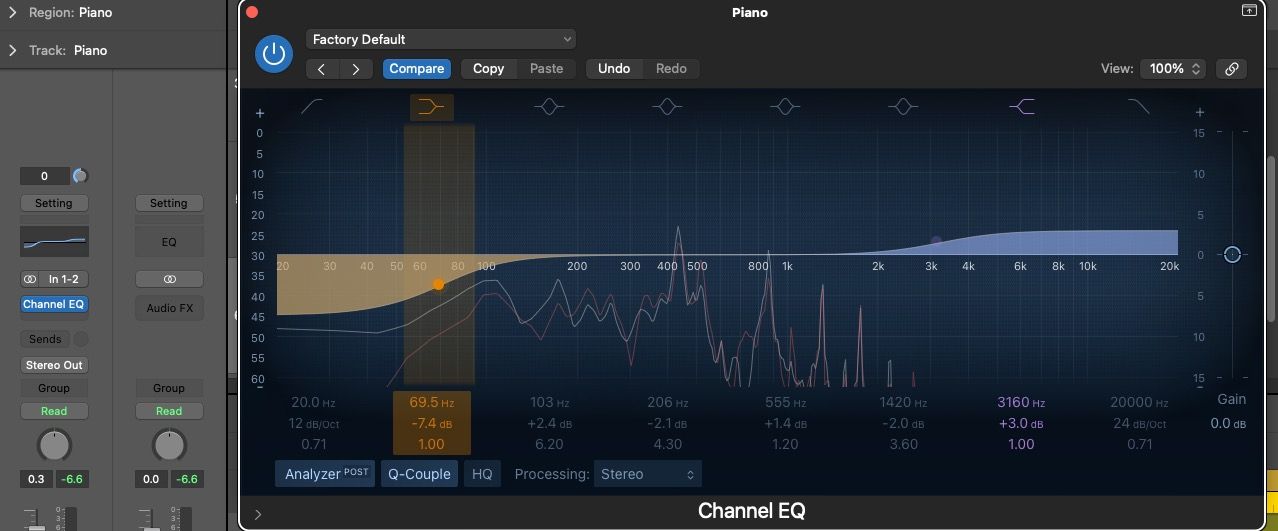Open the Processing Stereo dropdown

[x=648, y=474]
